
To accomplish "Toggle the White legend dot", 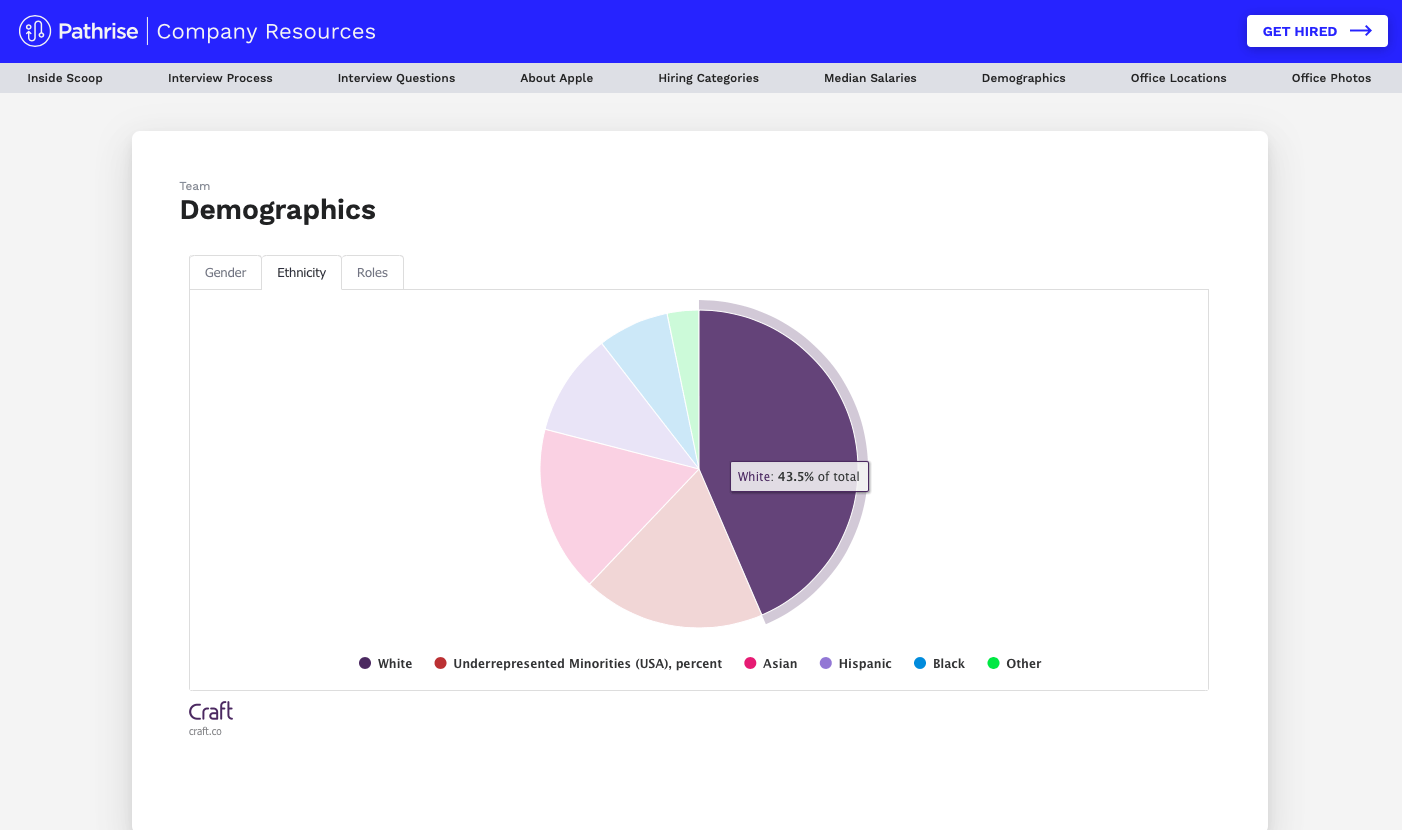I will 365,664.
